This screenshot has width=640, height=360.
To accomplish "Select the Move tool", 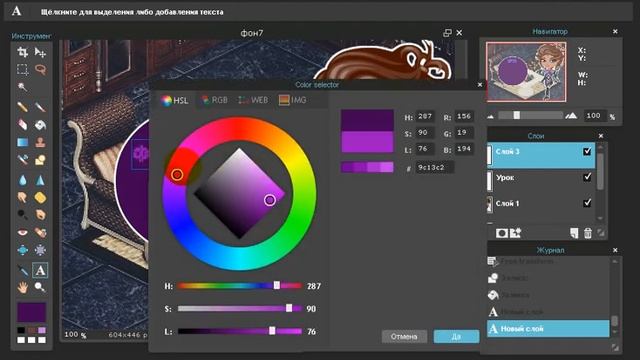I will [40, 52].
